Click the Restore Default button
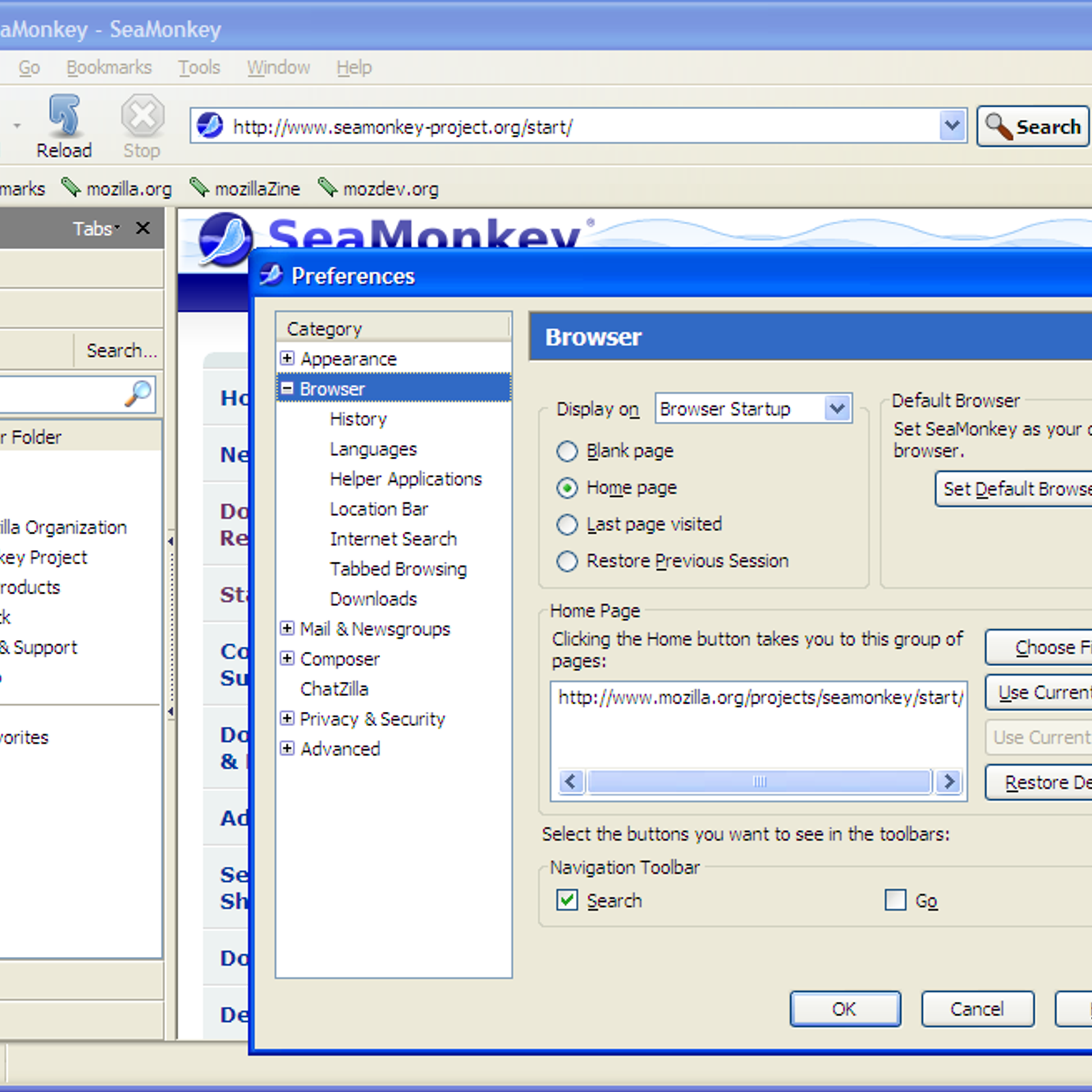This screenshot has width=1092, height=1092. pyautogui.click(x=1039, y=782)
